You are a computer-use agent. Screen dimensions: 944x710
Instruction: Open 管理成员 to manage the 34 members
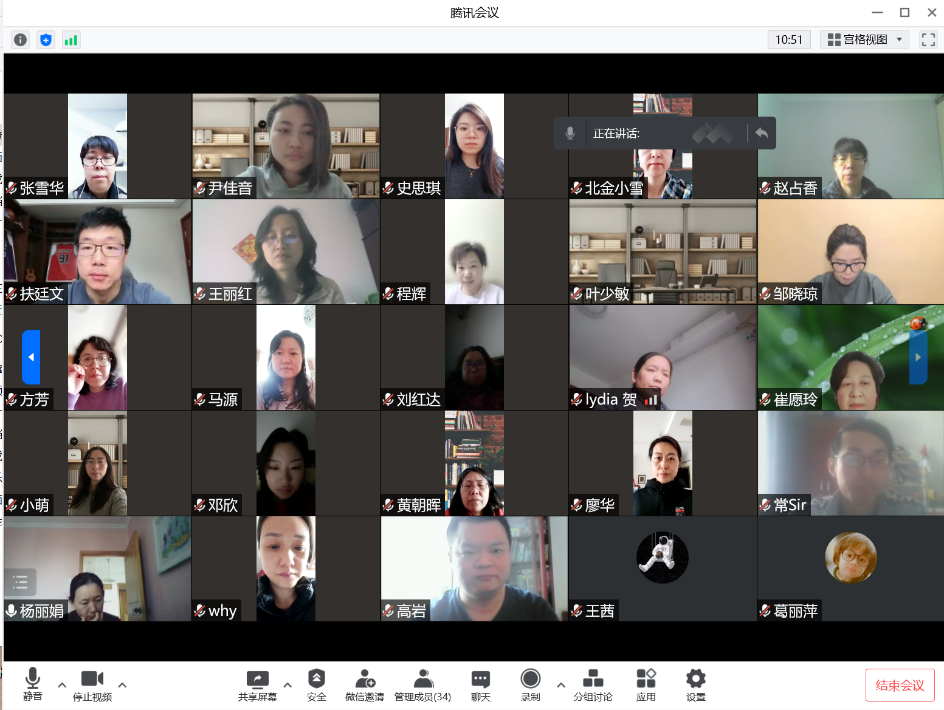pyautogui.click(x=422, y=685)
